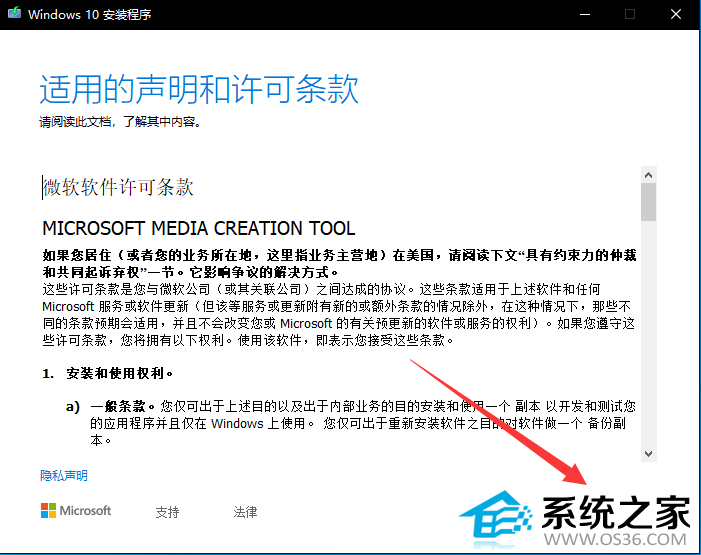This screenshot has width=701, height=555.
Task: Close the Windows 10 setup window
Action: [676, 14]
